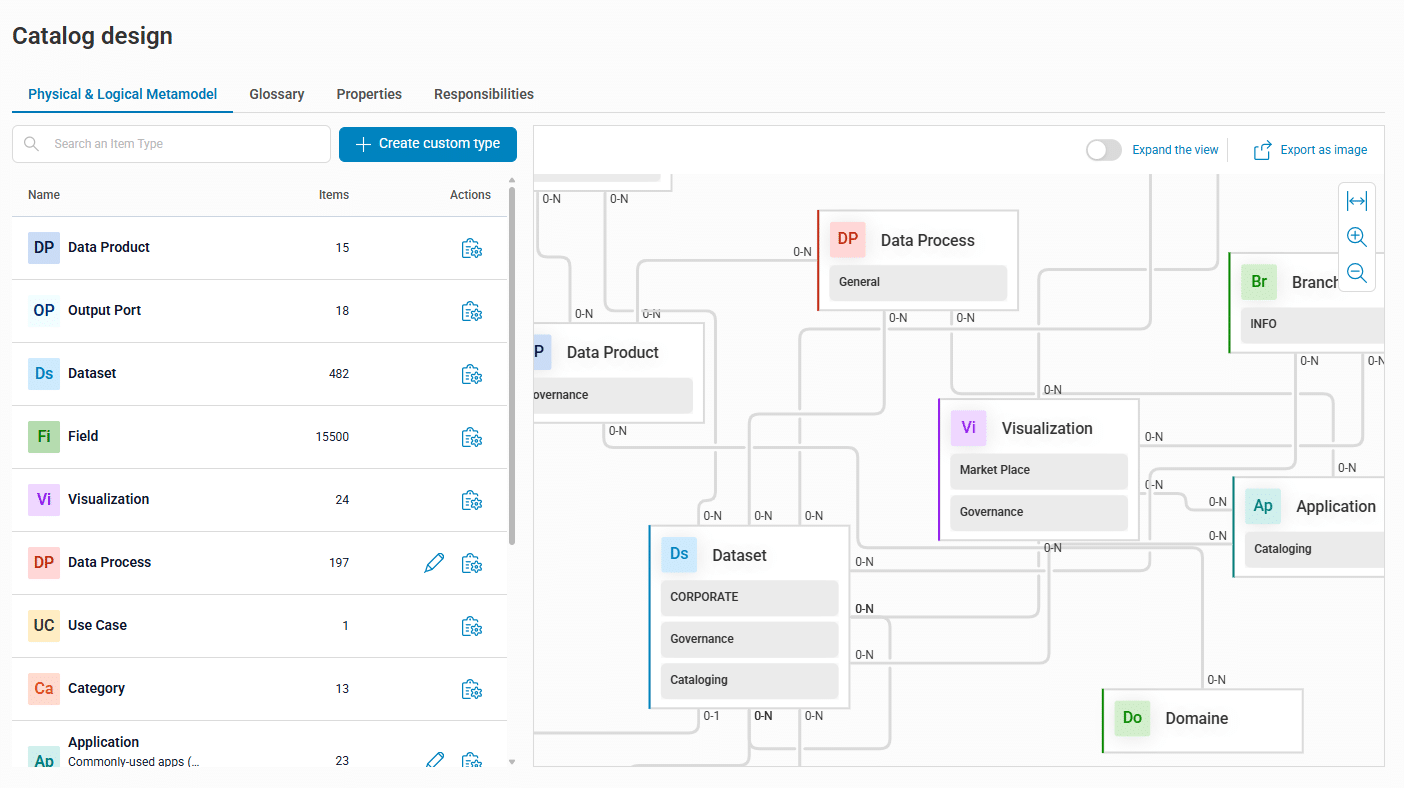
Task: Click the pencil edit icon for Data Process
Action: 434,563
